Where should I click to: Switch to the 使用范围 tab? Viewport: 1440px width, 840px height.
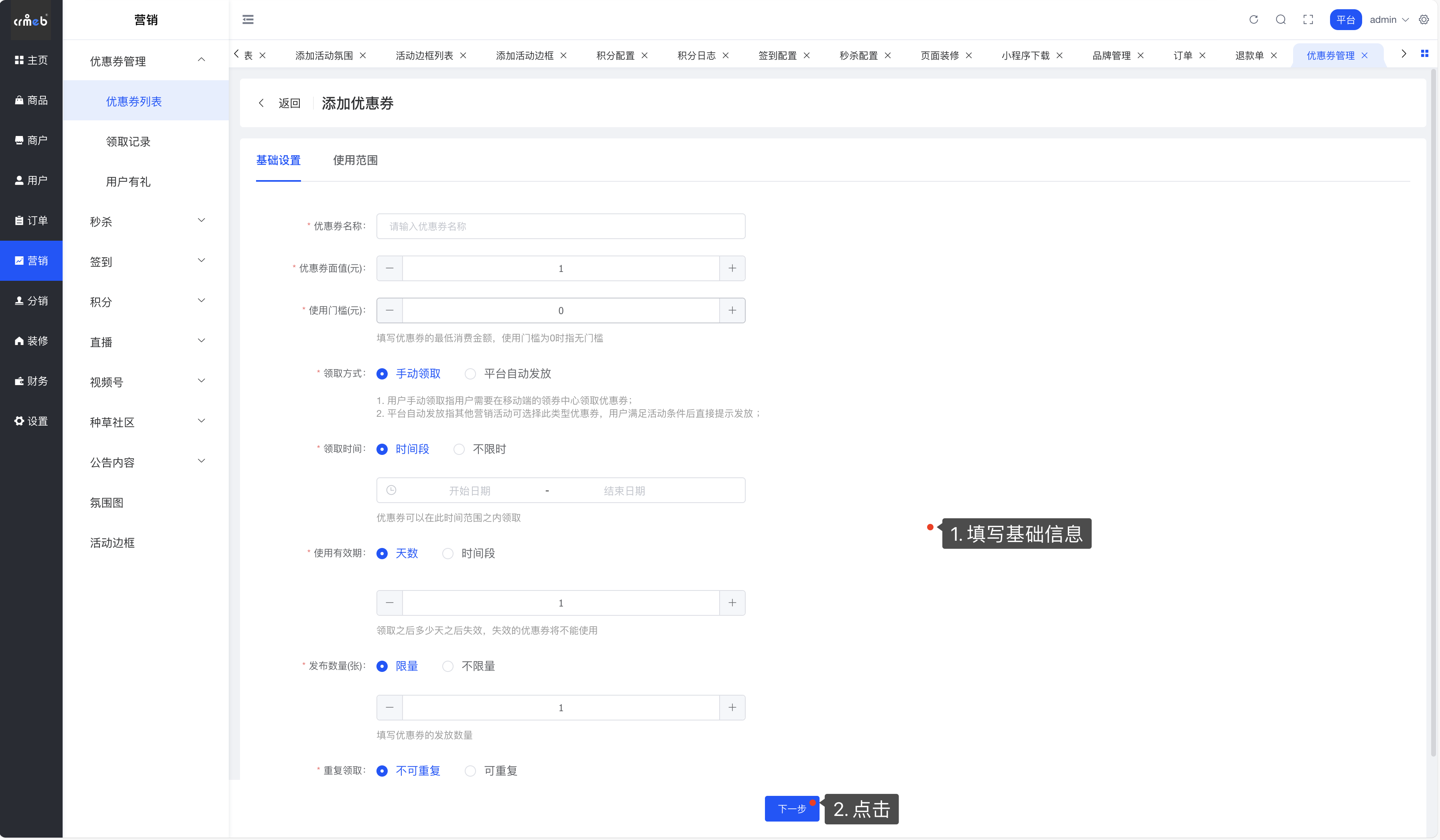(355, 160)
